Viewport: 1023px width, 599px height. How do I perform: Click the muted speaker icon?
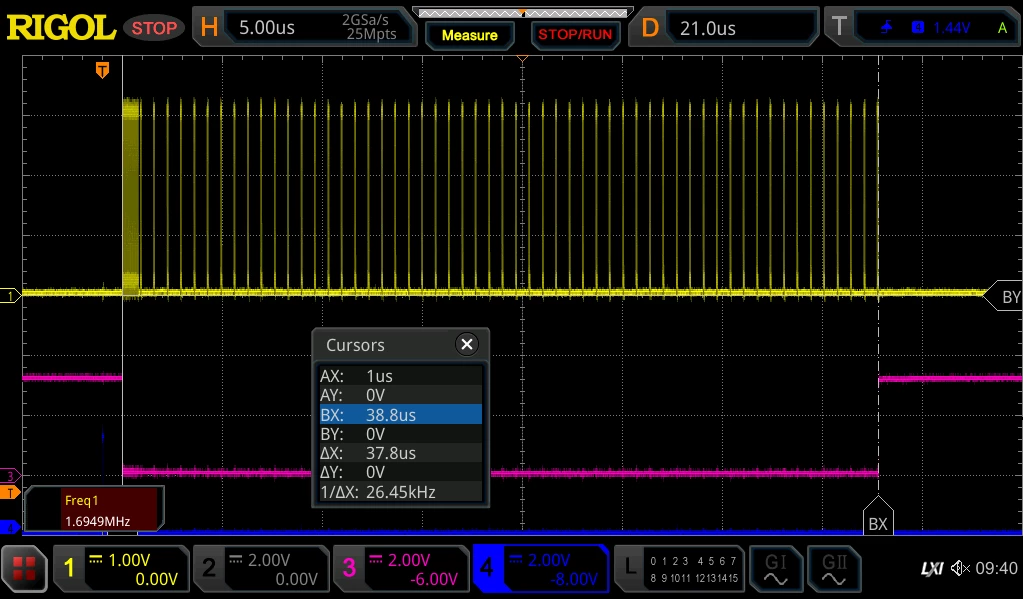960,568
